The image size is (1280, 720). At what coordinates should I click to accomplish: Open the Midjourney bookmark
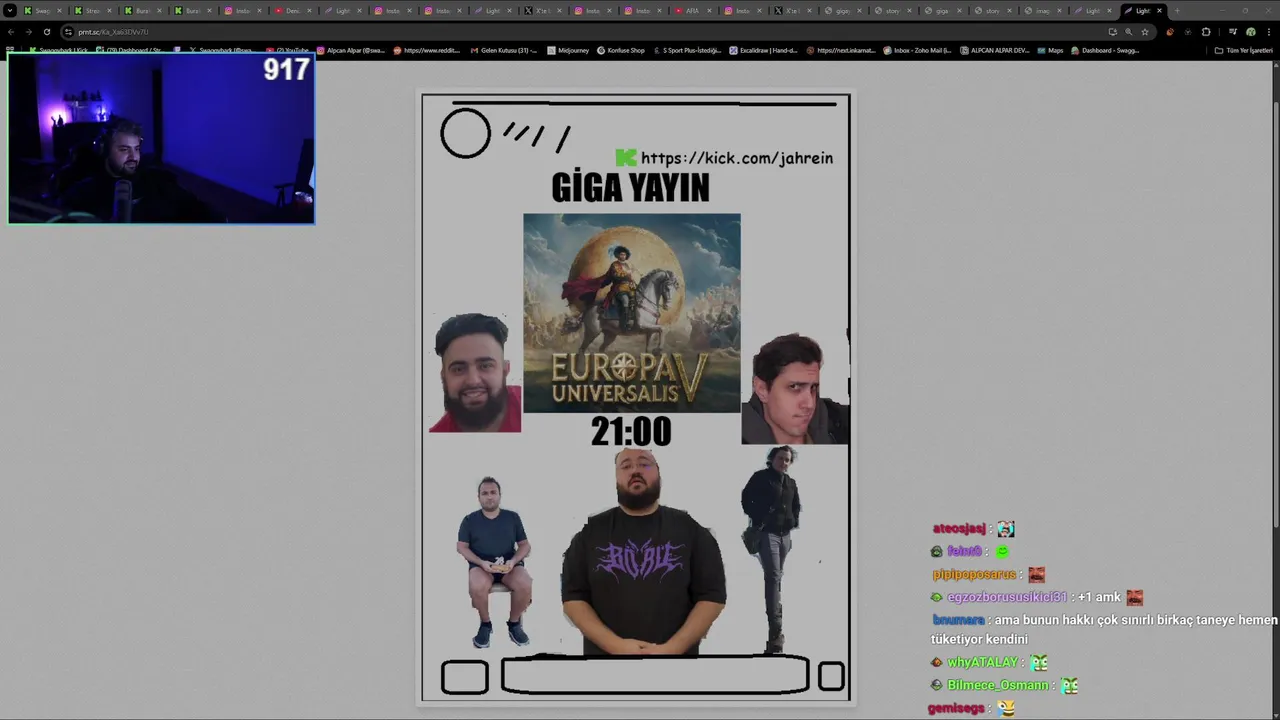566,50
